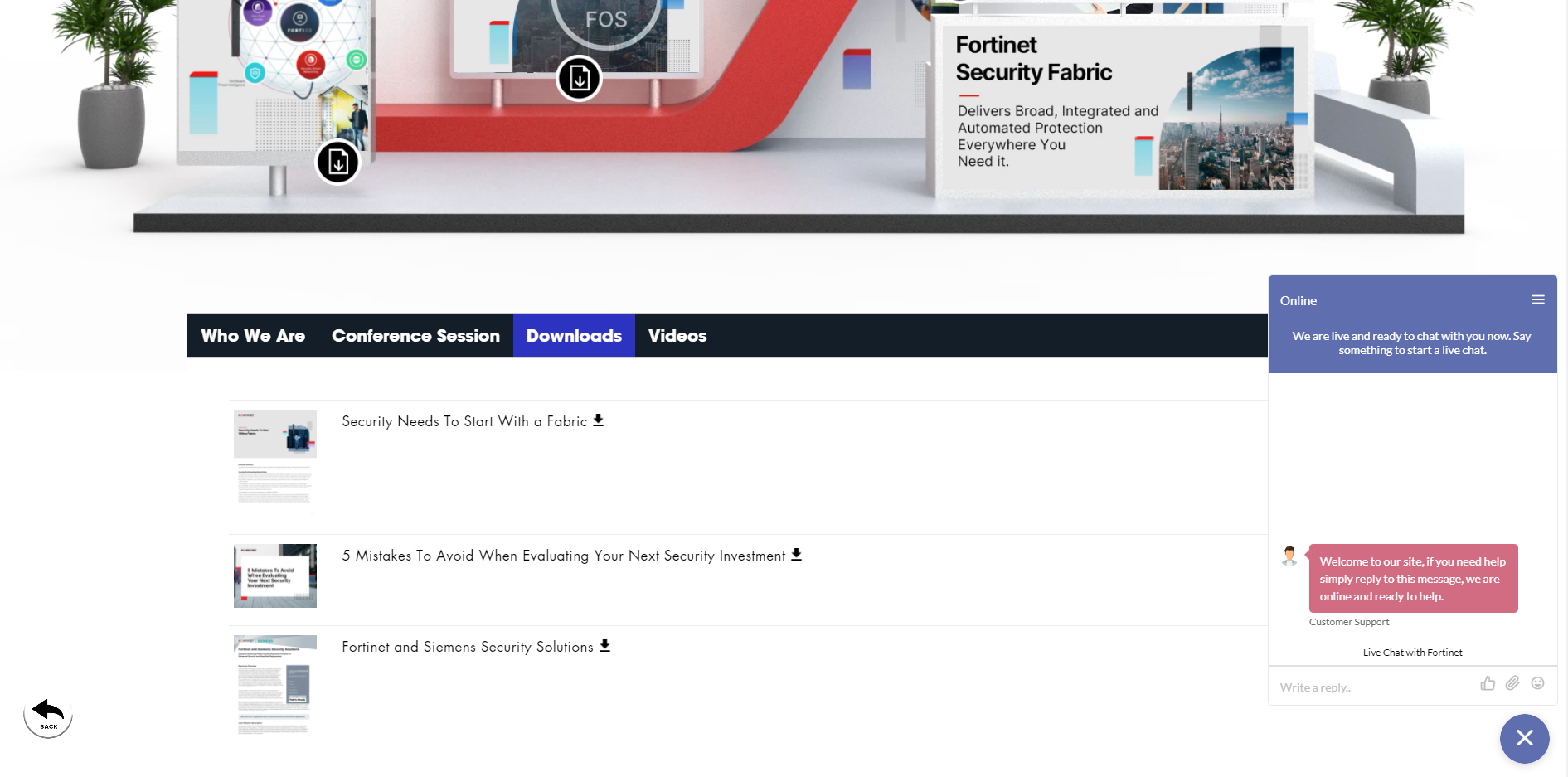The image size is (1568, 777).
Task: Focus the Write a reply chat field
Action: (x=1372, y=687)
